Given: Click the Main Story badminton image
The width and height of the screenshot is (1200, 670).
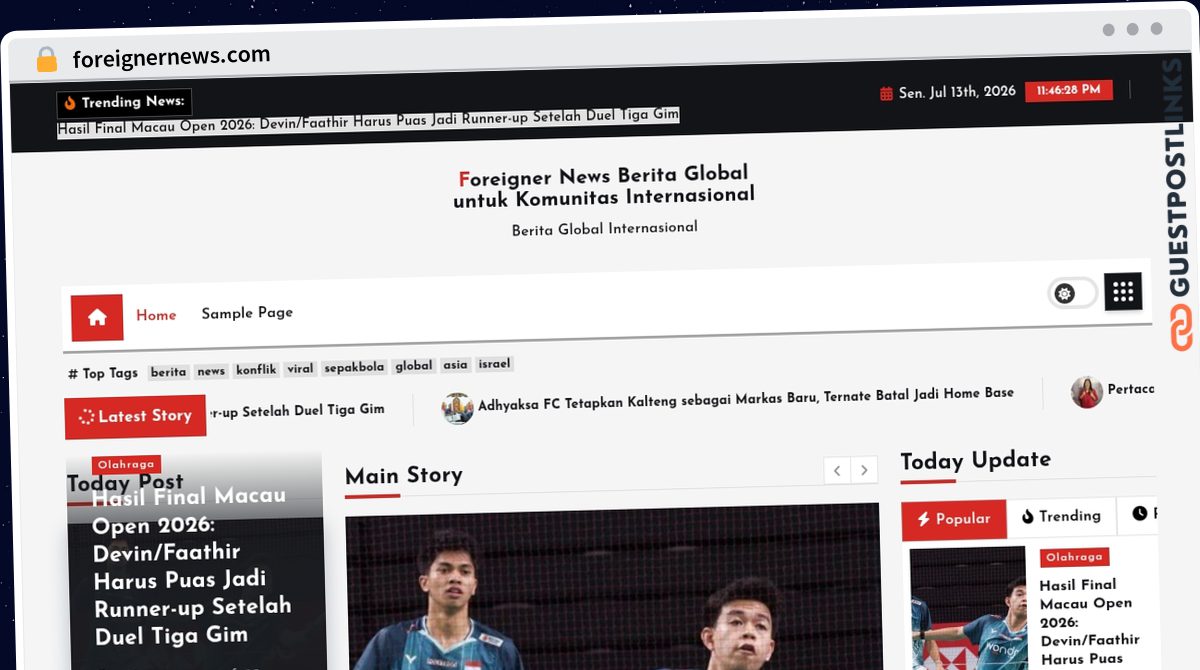Looking at the screenshot, I should [x=613, y=587].
